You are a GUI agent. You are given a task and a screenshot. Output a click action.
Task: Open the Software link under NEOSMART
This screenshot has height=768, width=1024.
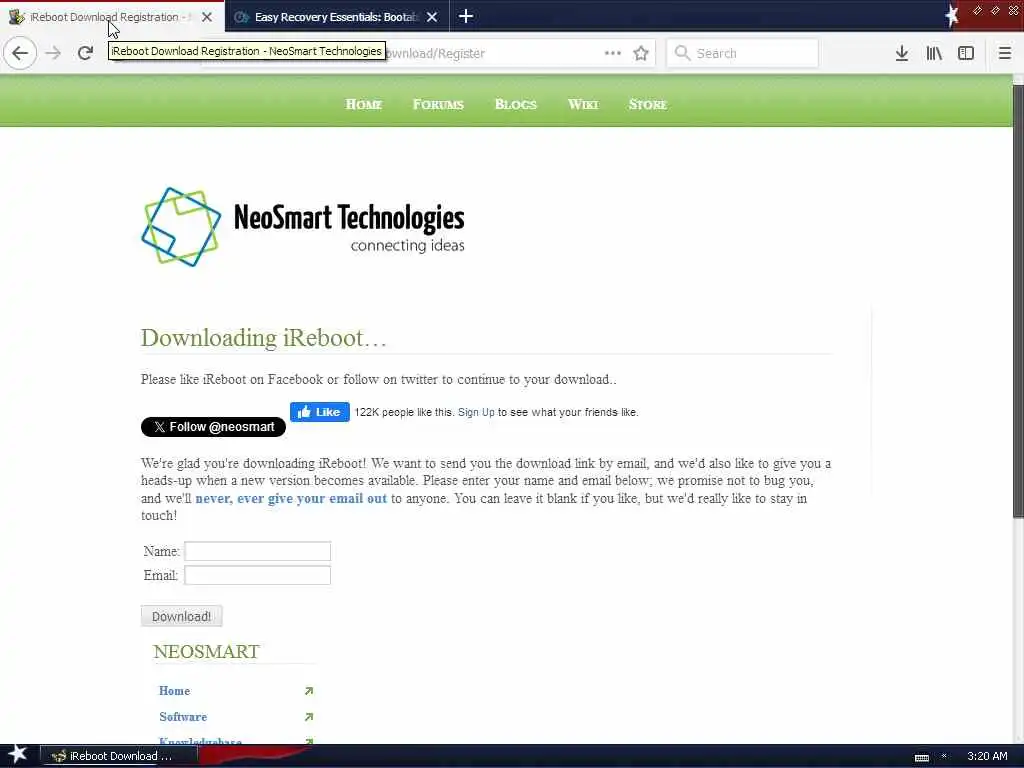(183, 717)
